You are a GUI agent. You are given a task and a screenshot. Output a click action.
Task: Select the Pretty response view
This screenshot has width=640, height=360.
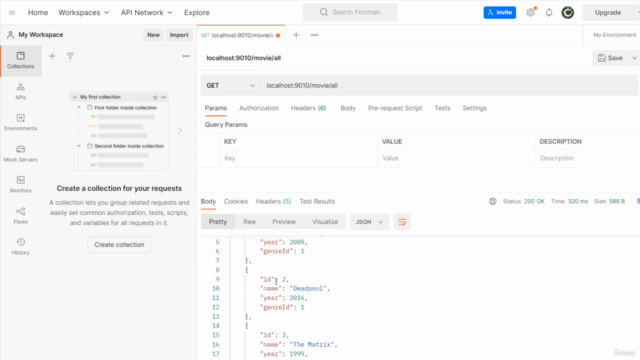pyautogui.click(x=218, y=222)
